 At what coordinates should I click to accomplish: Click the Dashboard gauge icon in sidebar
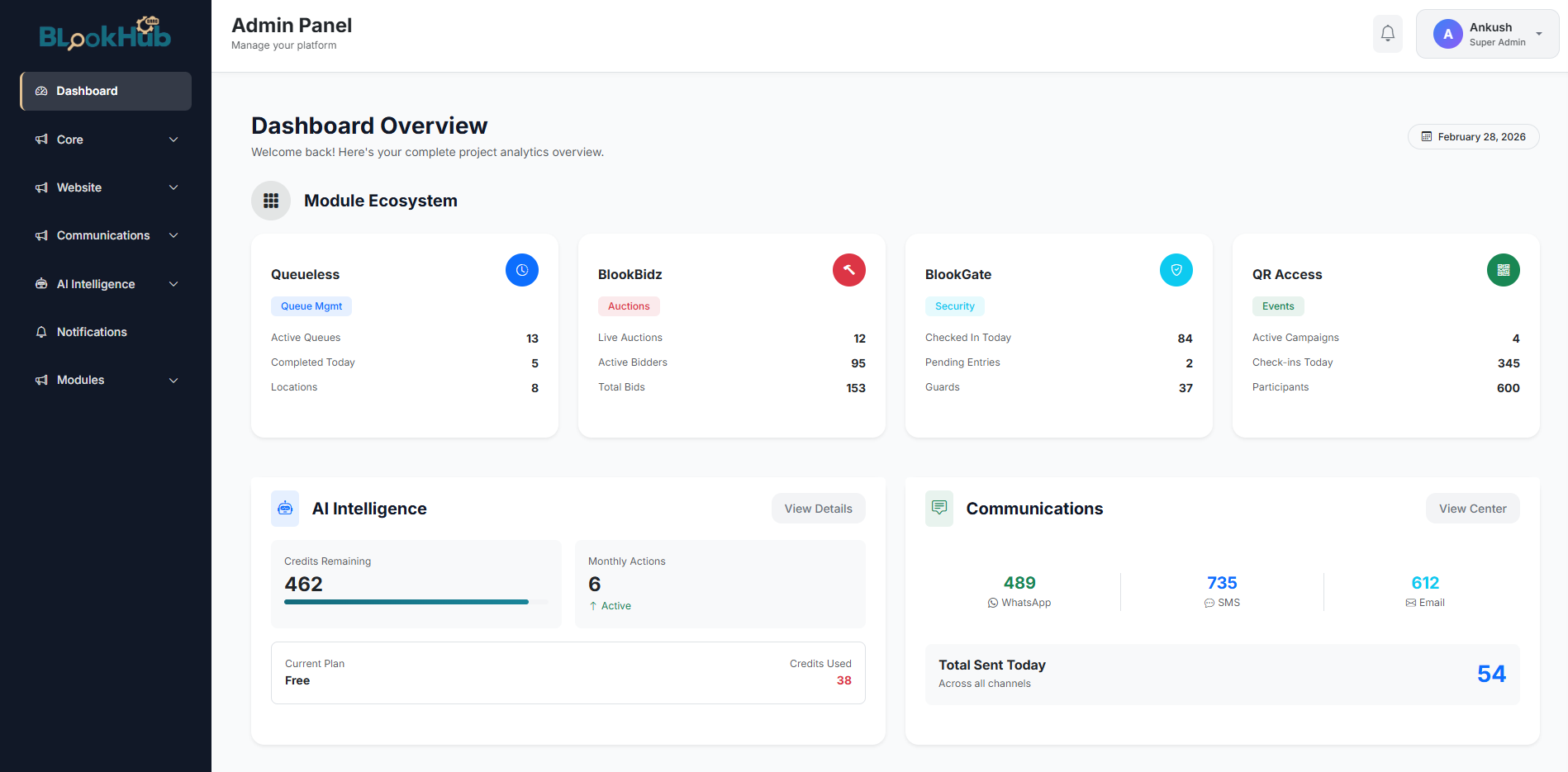[41, 91]
